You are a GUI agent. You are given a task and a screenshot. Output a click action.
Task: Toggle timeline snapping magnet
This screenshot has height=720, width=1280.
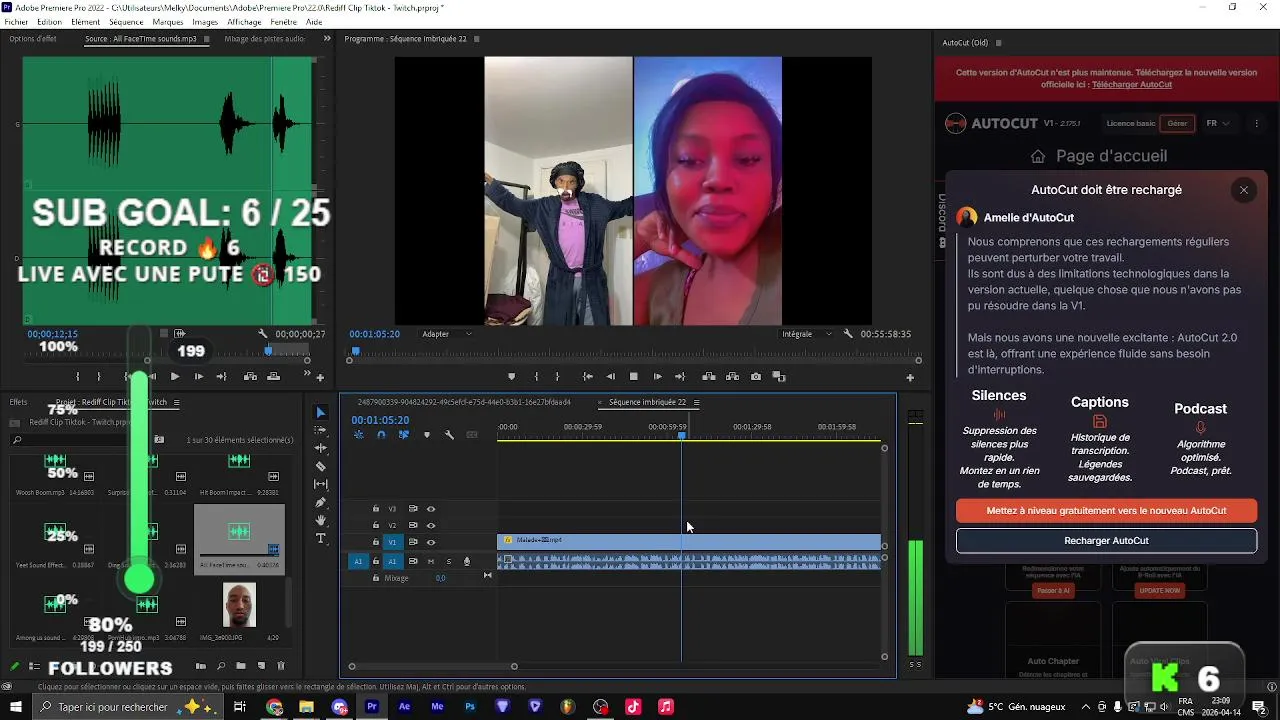pos(381,435)
